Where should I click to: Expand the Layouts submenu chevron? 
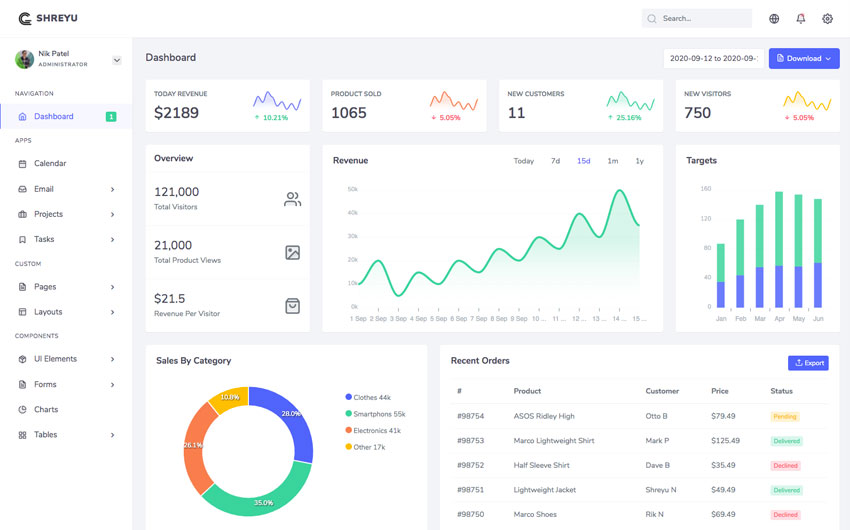point(112,312)
